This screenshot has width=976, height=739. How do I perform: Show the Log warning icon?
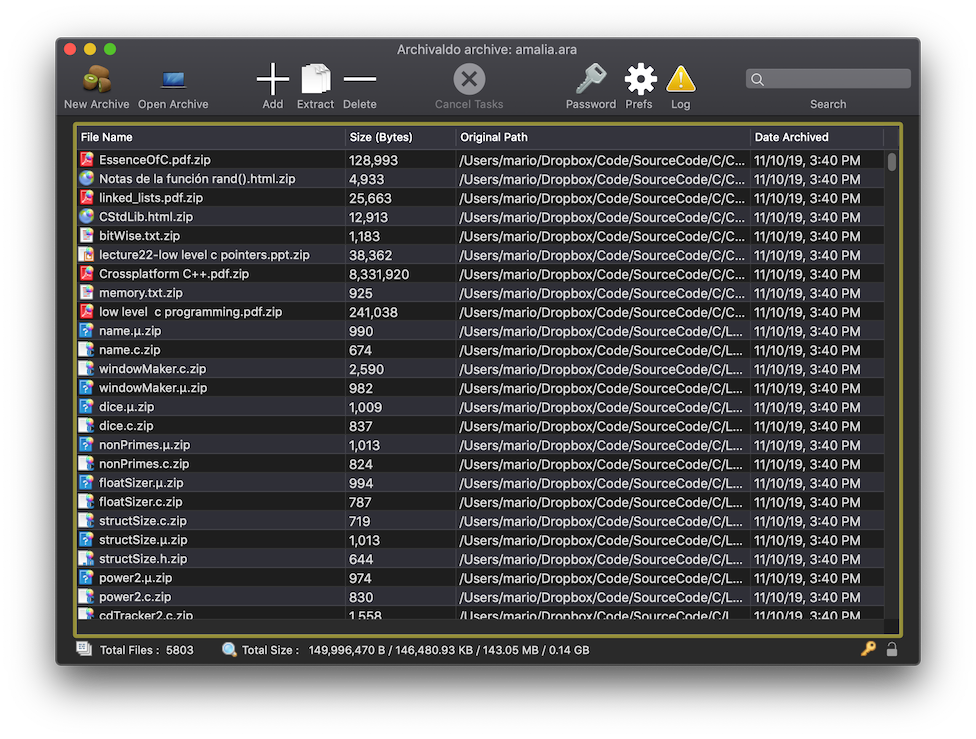tap(681, 79)
